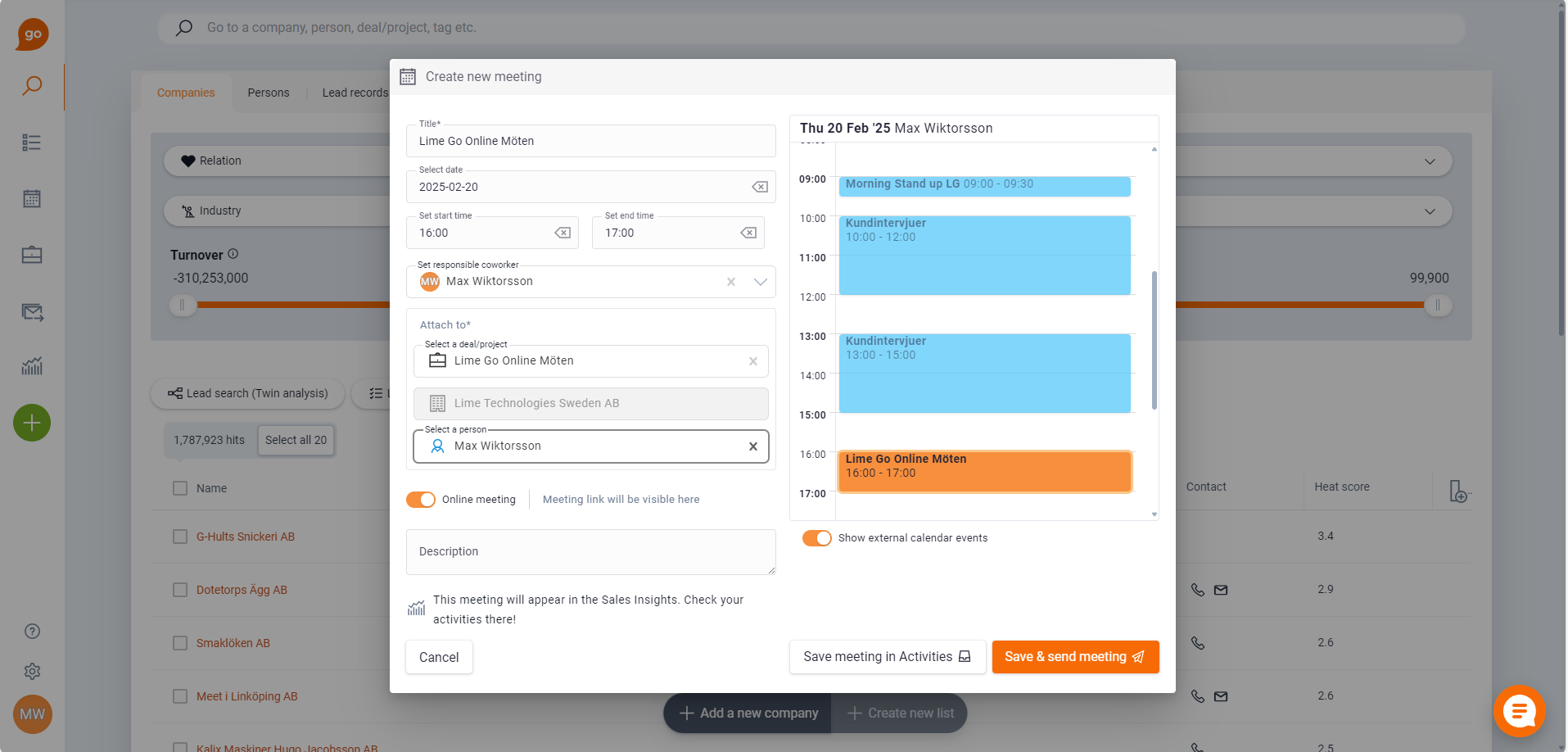The height and width of the screenshot is (752, 1568).
Task: Open Lead search (Twin analysis)
Action: pos(248,393)
